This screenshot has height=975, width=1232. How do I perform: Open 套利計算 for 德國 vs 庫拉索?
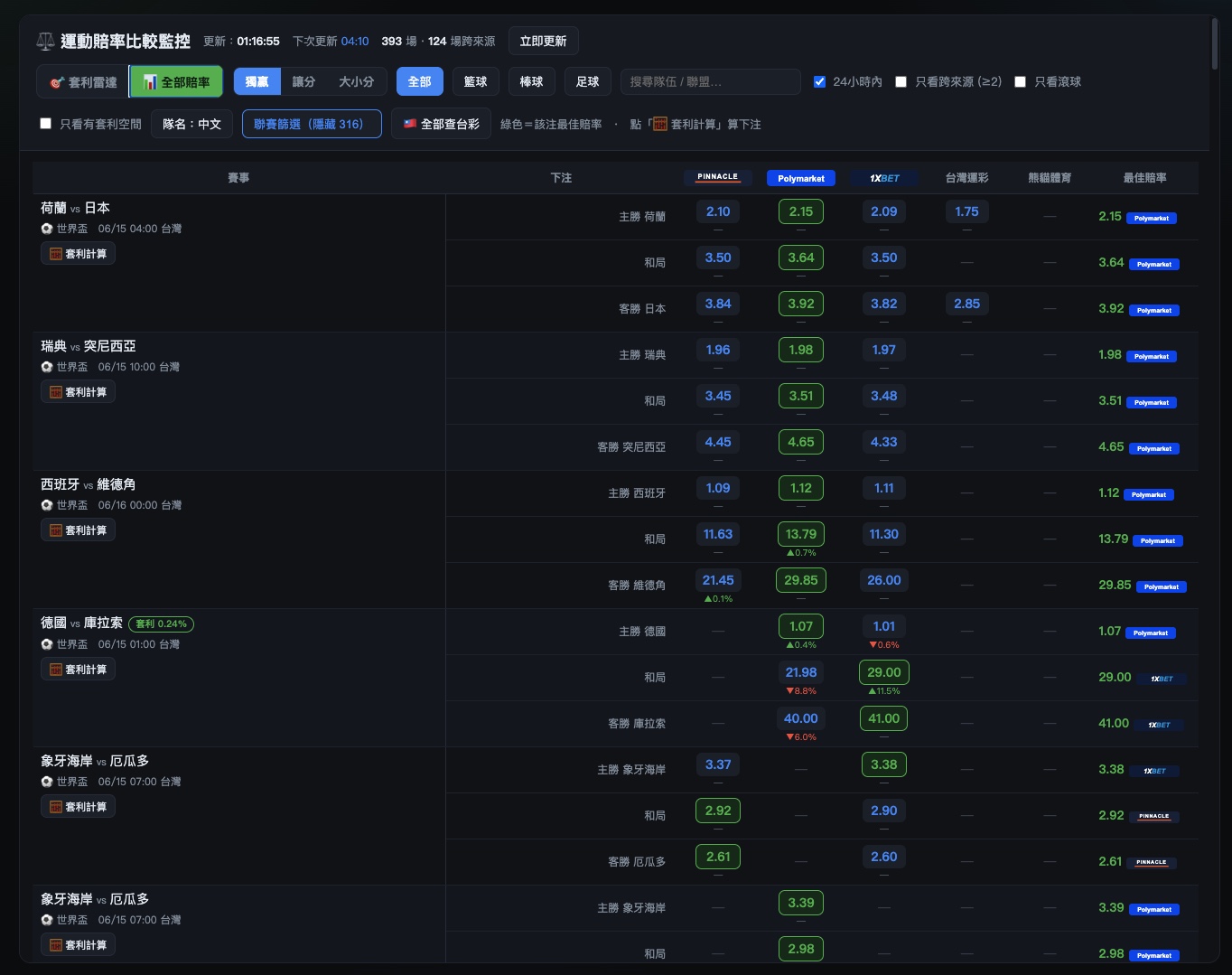point(78,670)
